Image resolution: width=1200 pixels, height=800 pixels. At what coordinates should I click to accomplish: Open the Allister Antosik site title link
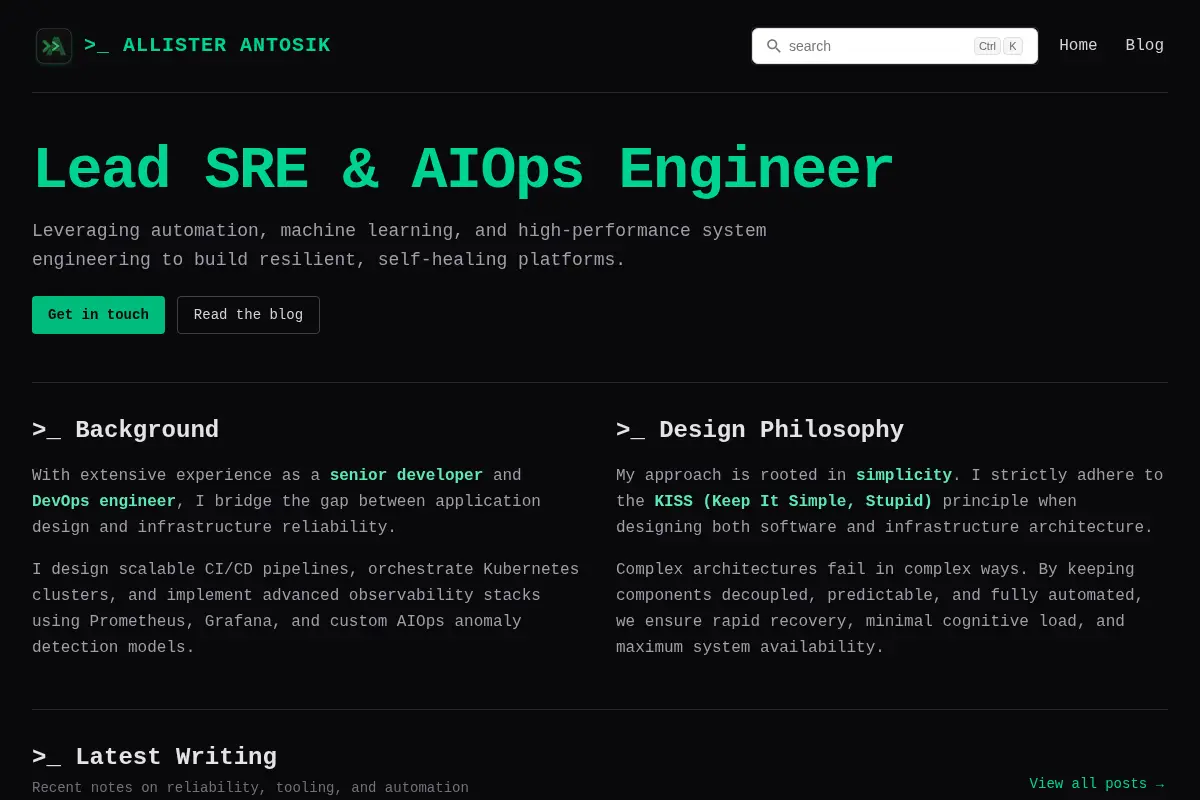[207, 46]
